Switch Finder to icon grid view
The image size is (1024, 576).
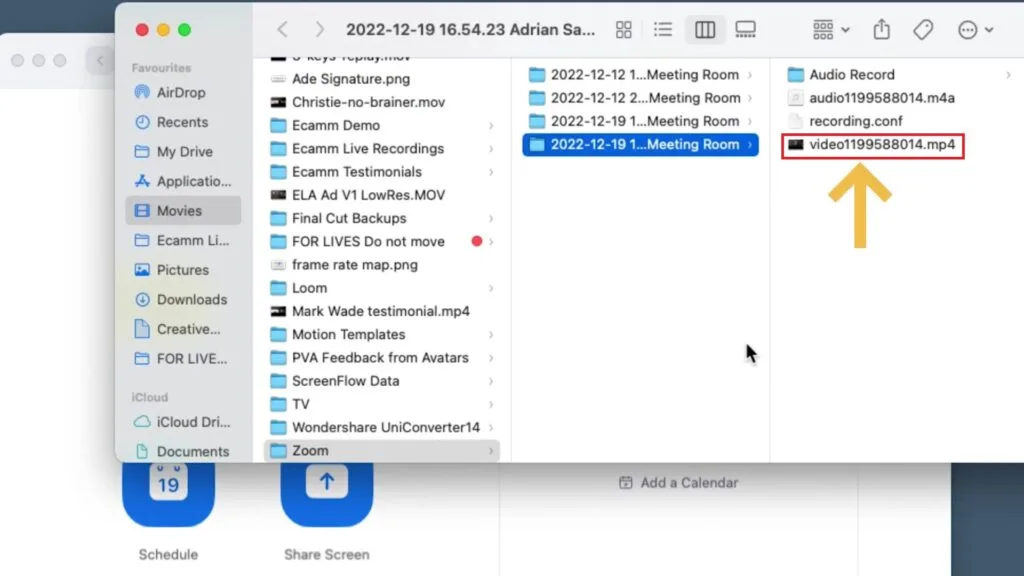623,30
